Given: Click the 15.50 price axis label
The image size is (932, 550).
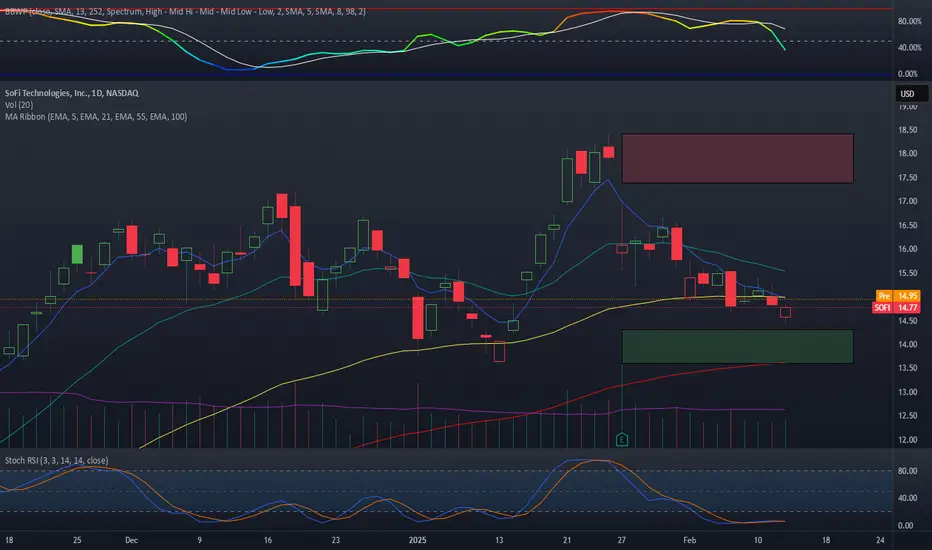Looking at the screenshot, I should (x=908, y=273).
